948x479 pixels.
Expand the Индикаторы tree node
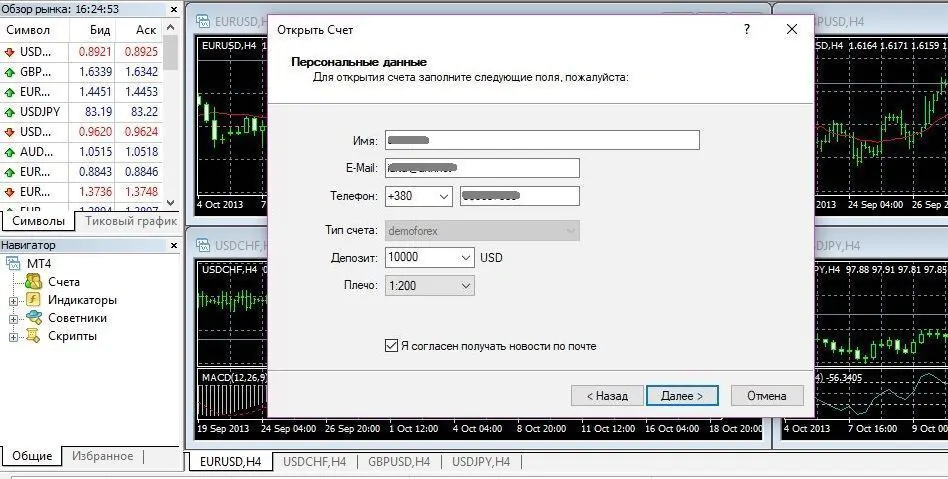[x=13, y=301]
